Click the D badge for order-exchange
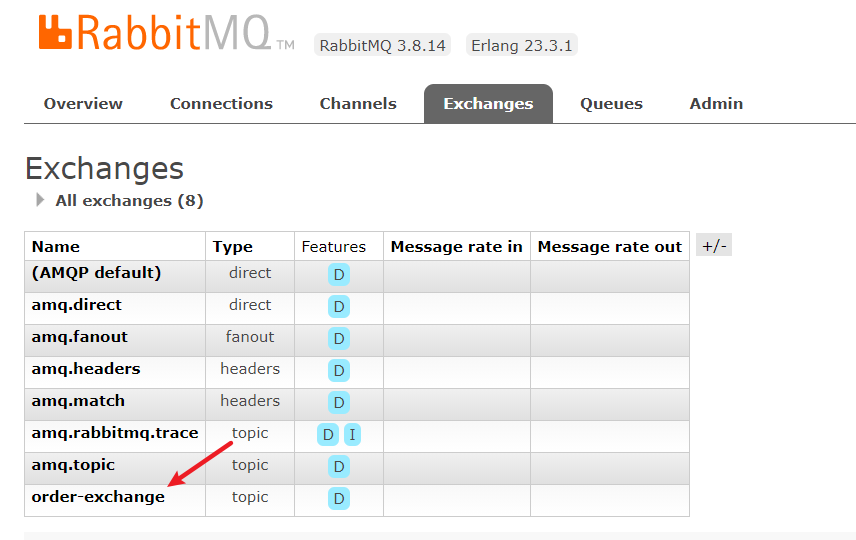The height and width of the screenshot is (540, 856). tap(339, 499)
